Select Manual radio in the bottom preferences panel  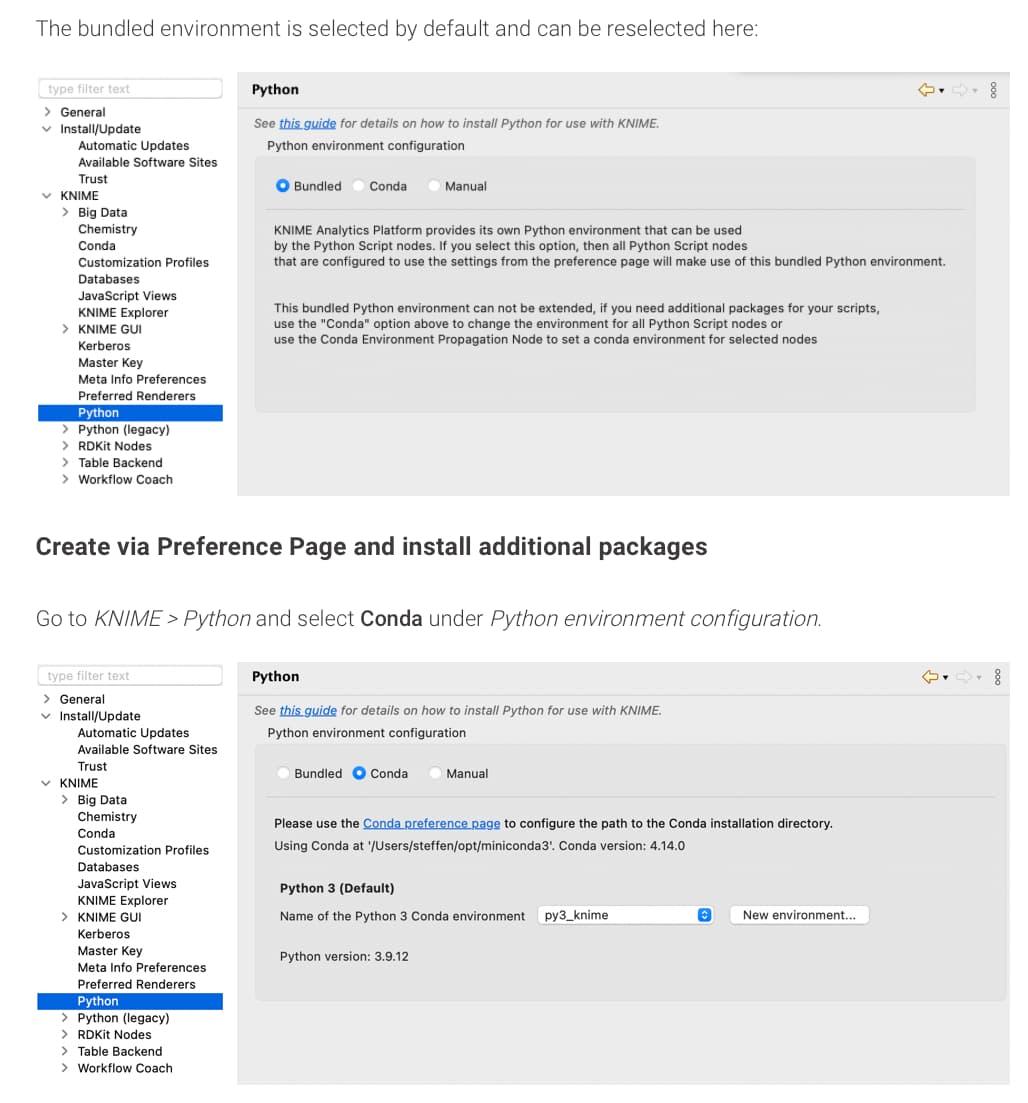435,773
